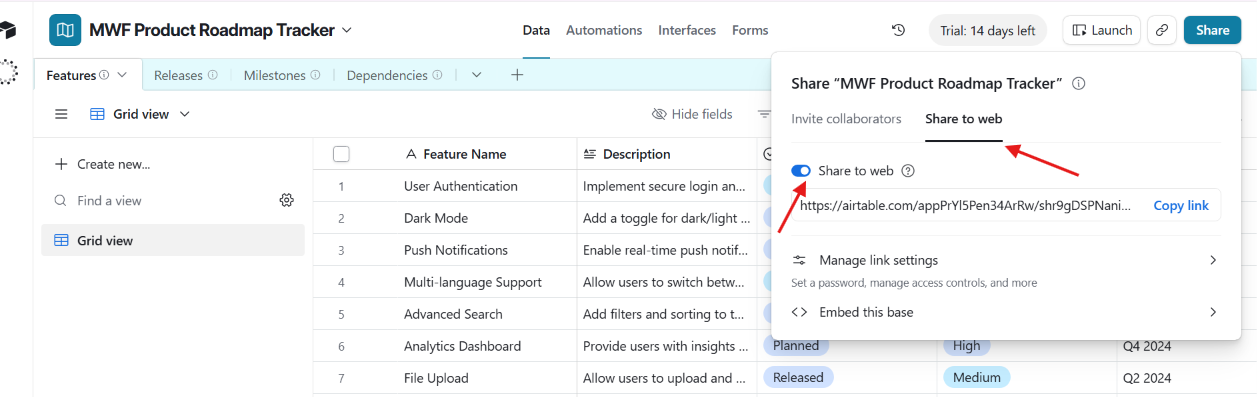Select the Share to web tab
The height and width of the screenshot is (397, 1257).
point(963,118)
